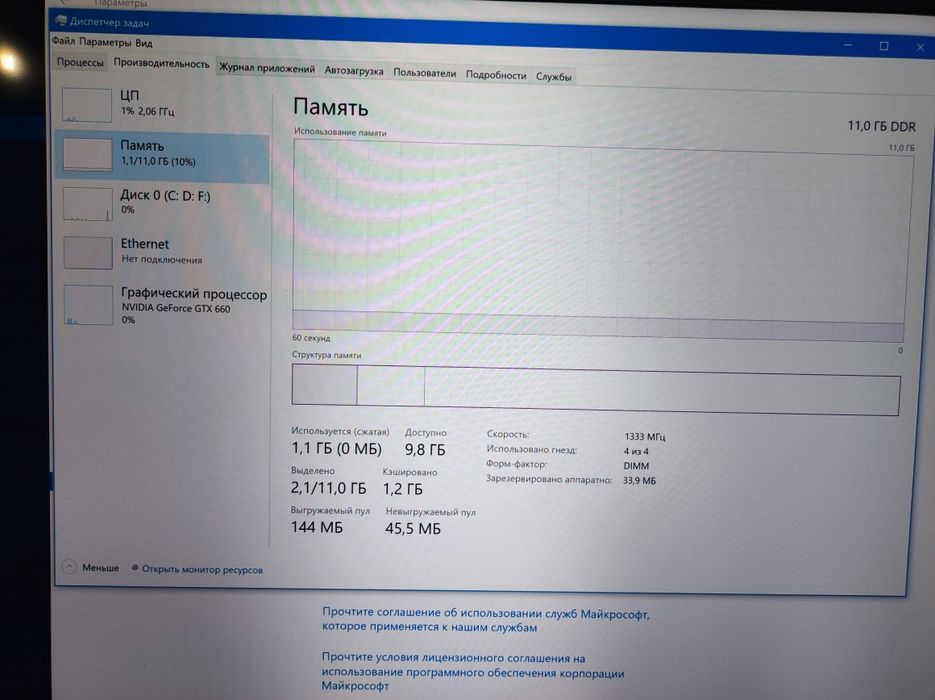This screenshot has width=935, height=700.
Task: Minimize the Task Manager window
Action: pyautogui.click(x=848, y=45)
